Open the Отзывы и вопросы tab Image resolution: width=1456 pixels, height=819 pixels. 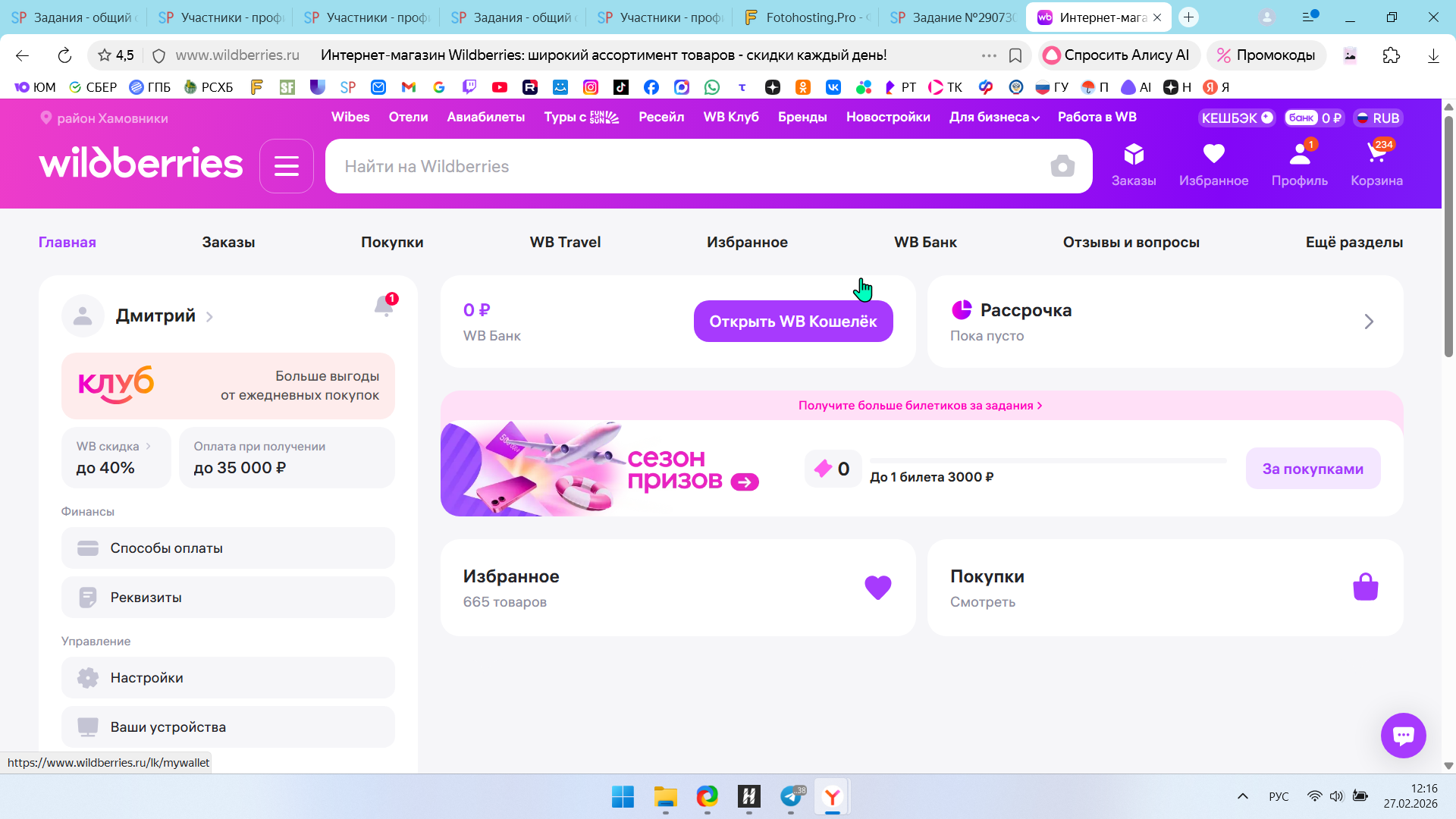[x=1131, y=242]
